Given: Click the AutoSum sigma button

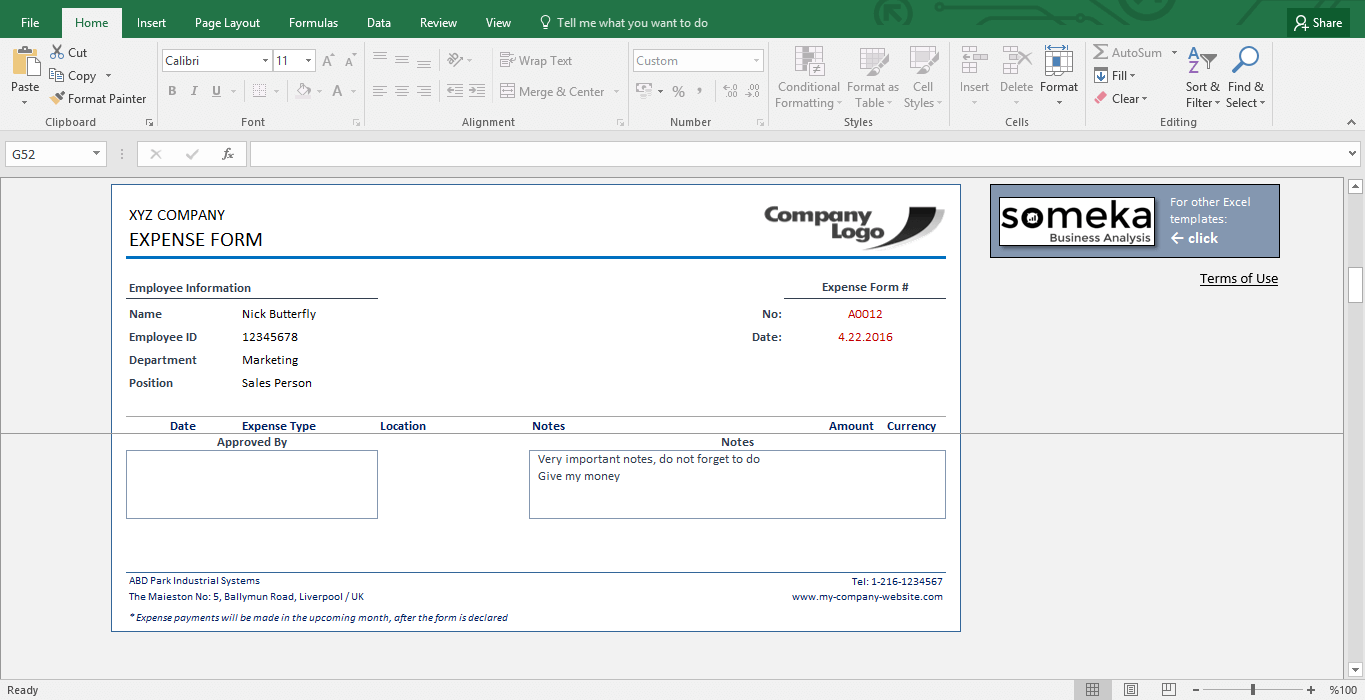Looking at the screenshot, I should coord(1127,52).
